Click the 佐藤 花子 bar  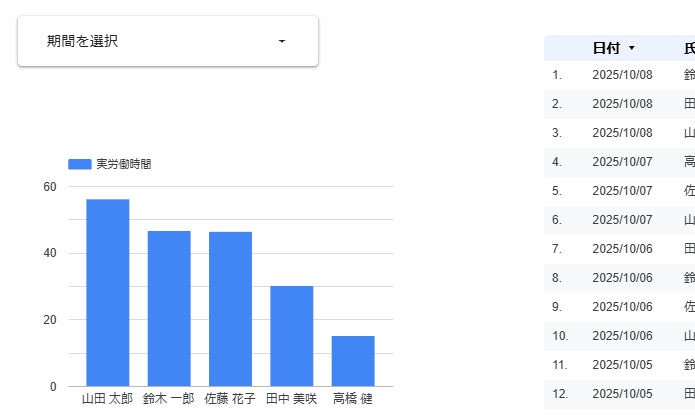coord(230,308)
